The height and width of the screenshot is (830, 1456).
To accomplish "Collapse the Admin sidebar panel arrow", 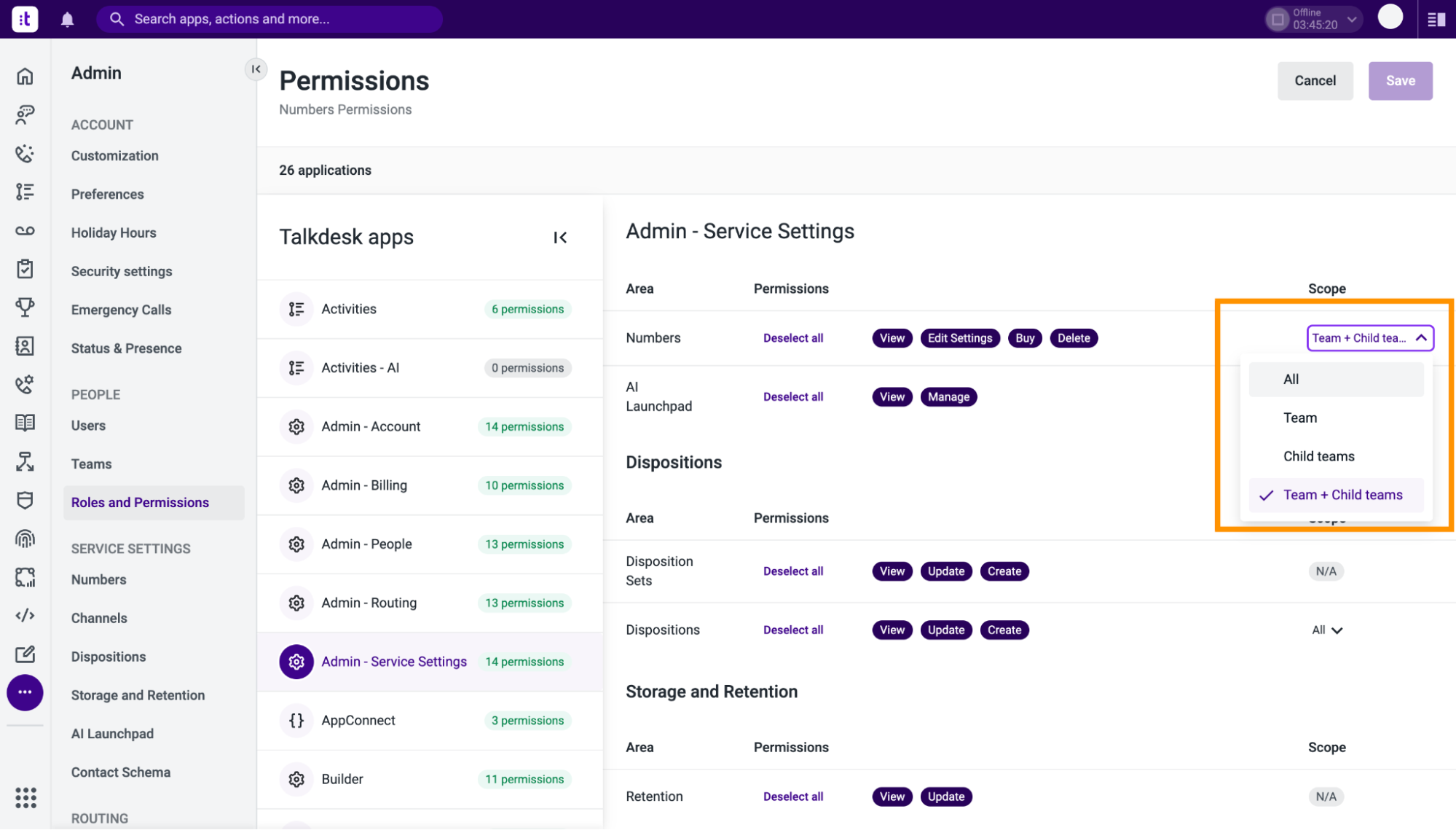I will tap(256, 69).
